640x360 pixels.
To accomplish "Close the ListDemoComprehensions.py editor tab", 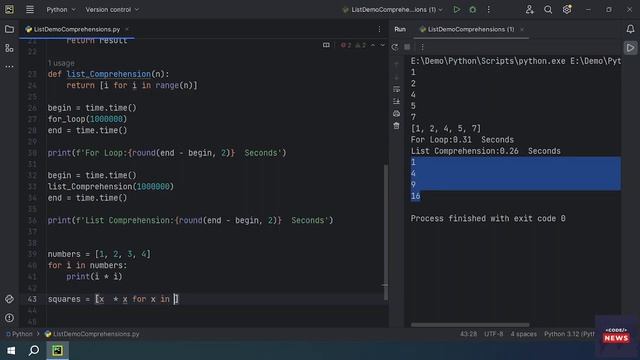I will [x=127, y=29].
